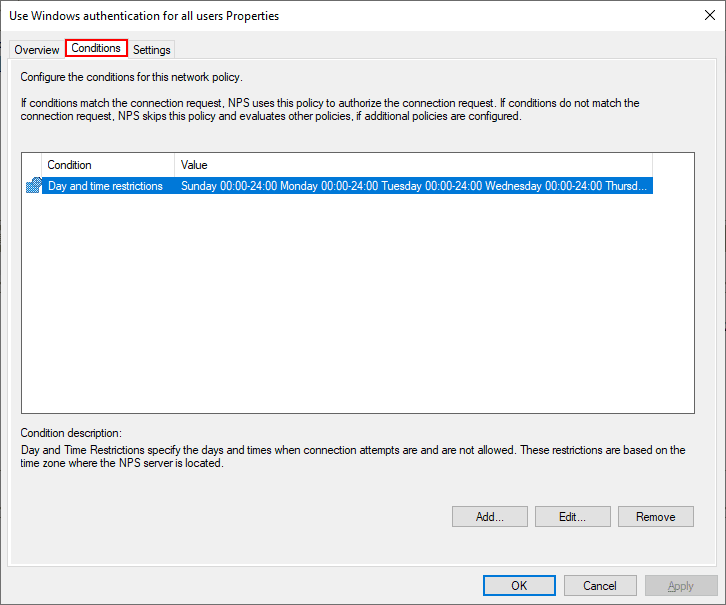Select the Conditions tab

(x=96, y=48)
